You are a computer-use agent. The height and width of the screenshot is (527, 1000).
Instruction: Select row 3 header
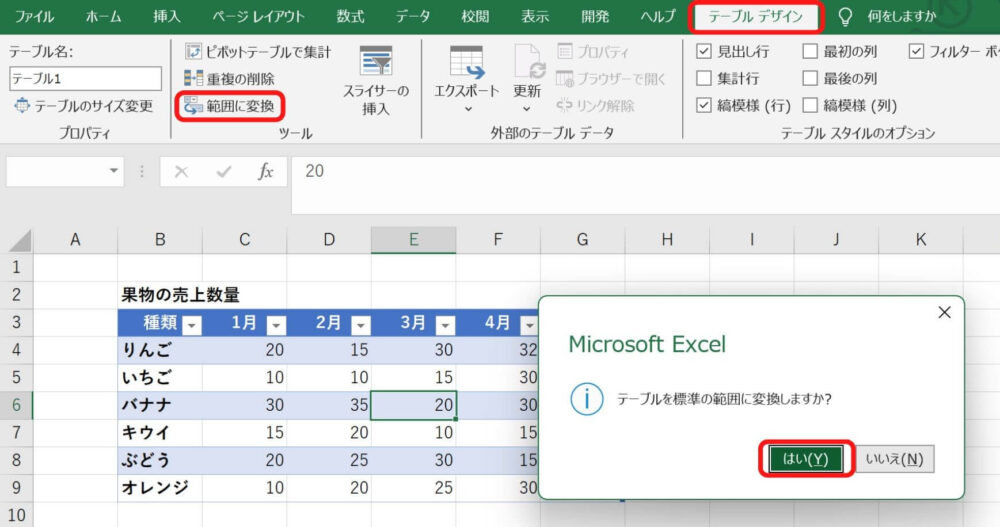17,322
